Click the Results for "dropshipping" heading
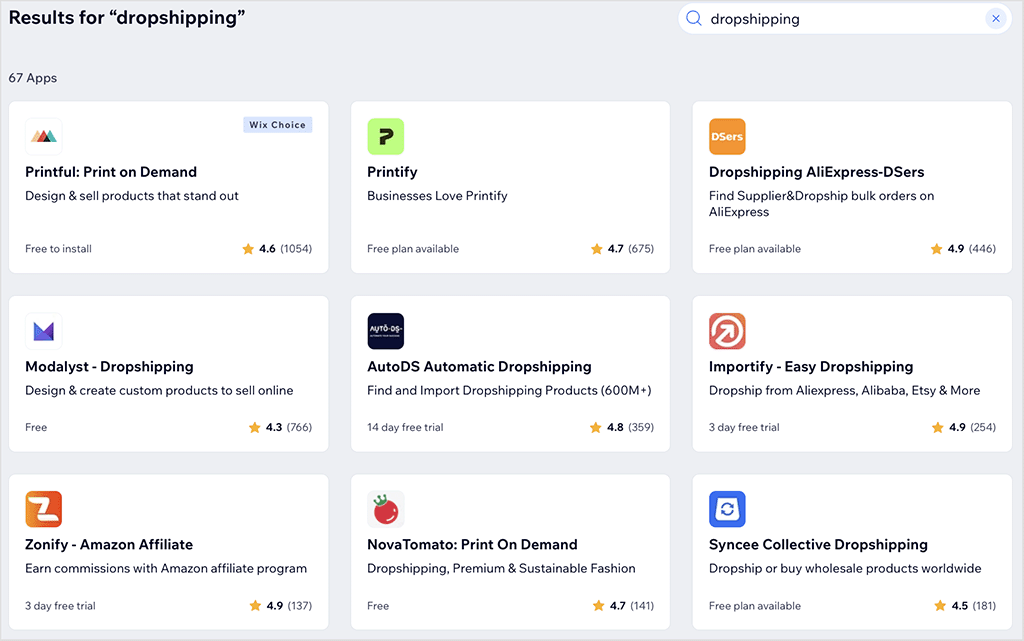Image resolution: width=1024 pixels, height=641 pixels. tap(127, 18)
